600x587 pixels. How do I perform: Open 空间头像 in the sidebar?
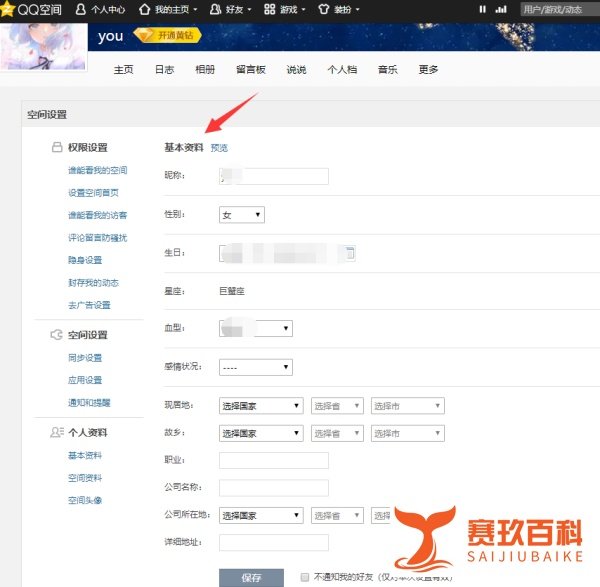coord(85,500)
